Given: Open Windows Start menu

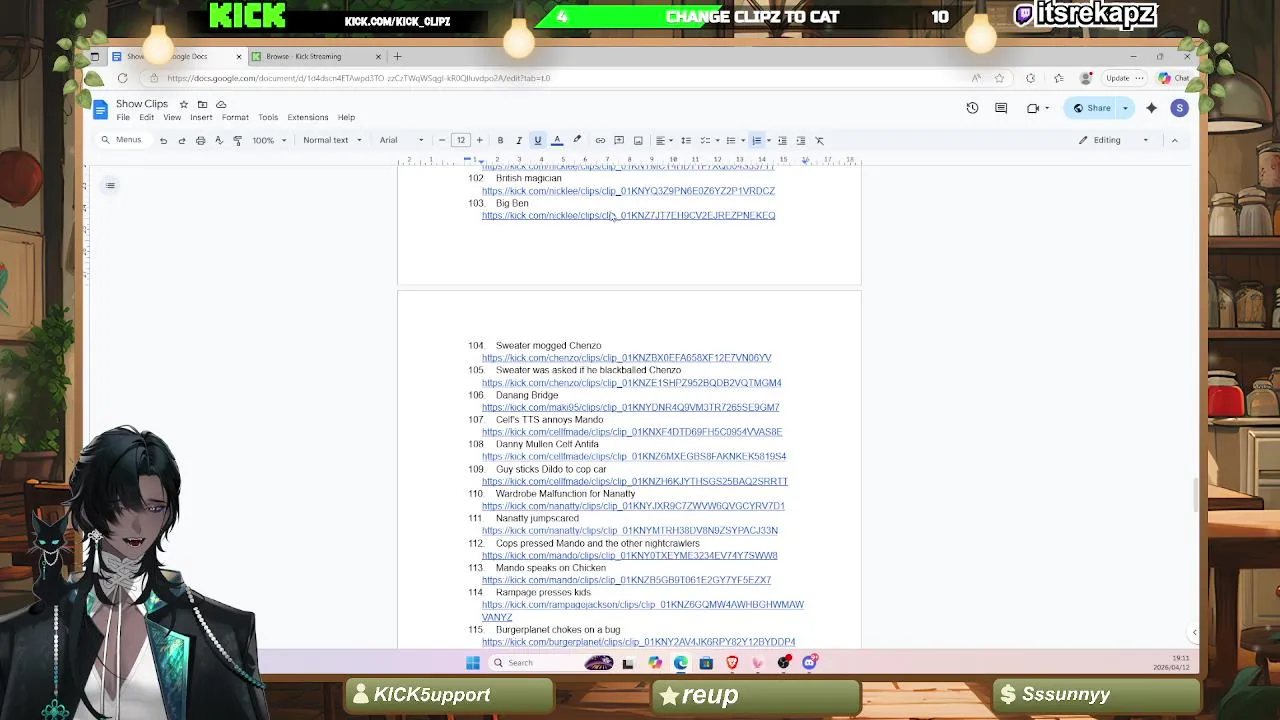Looking at the screenshot, I should (472, 663).
